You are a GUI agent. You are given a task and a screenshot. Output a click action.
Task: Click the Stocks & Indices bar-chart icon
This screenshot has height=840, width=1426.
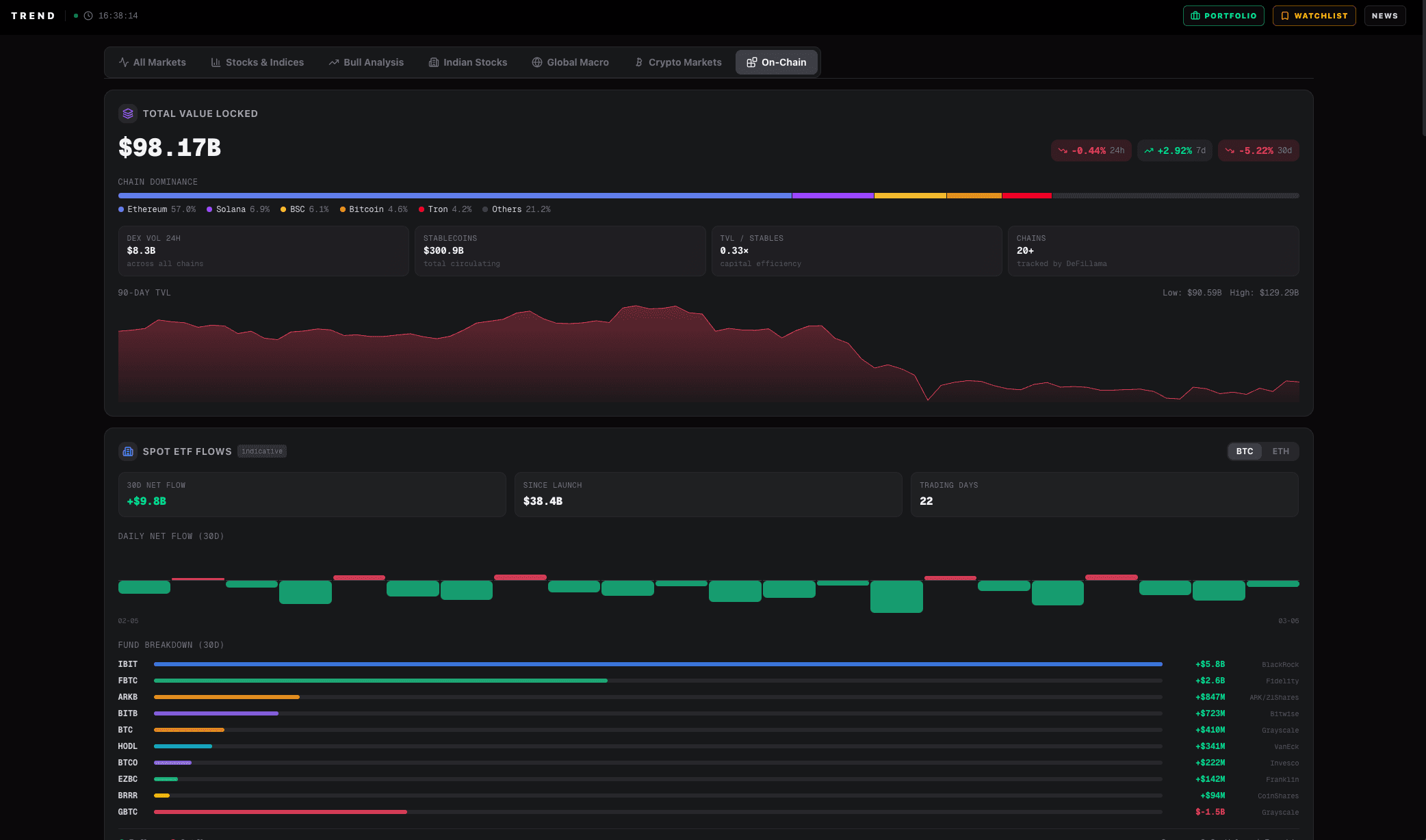click(x=216, y=62)
